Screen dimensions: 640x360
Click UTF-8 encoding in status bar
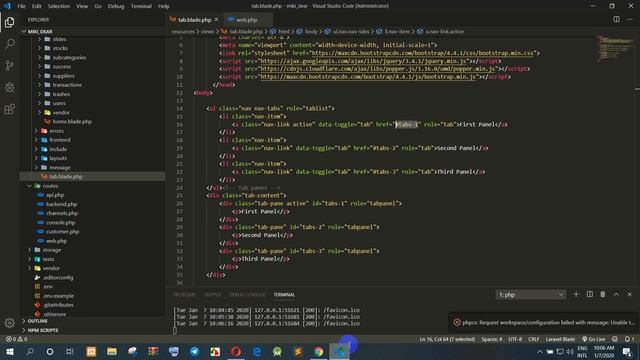(x=515, y=339)
